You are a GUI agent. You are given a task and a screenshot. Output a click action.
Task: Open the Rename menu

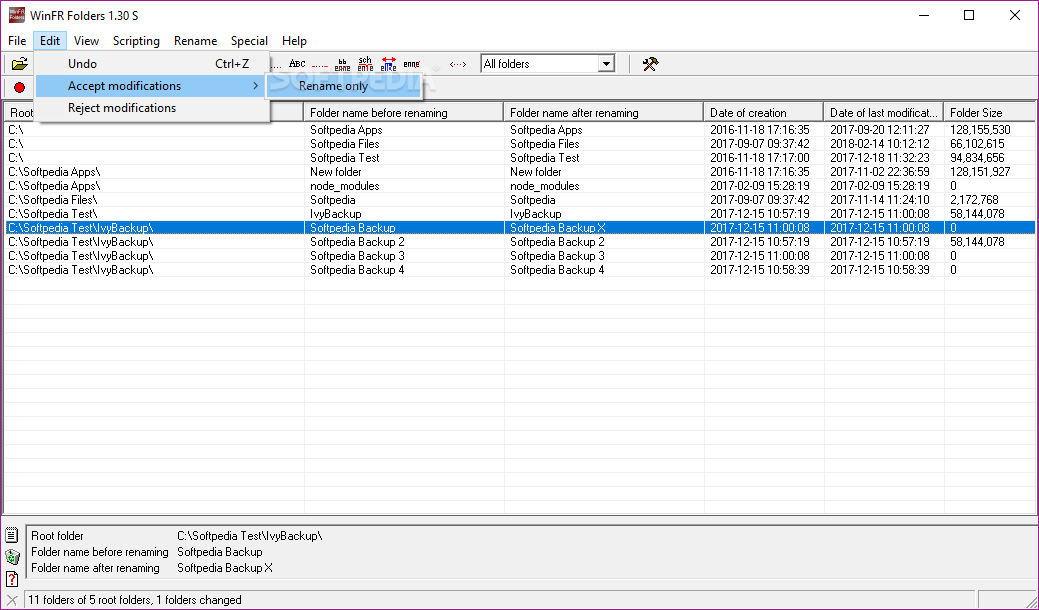click(195, 41)
